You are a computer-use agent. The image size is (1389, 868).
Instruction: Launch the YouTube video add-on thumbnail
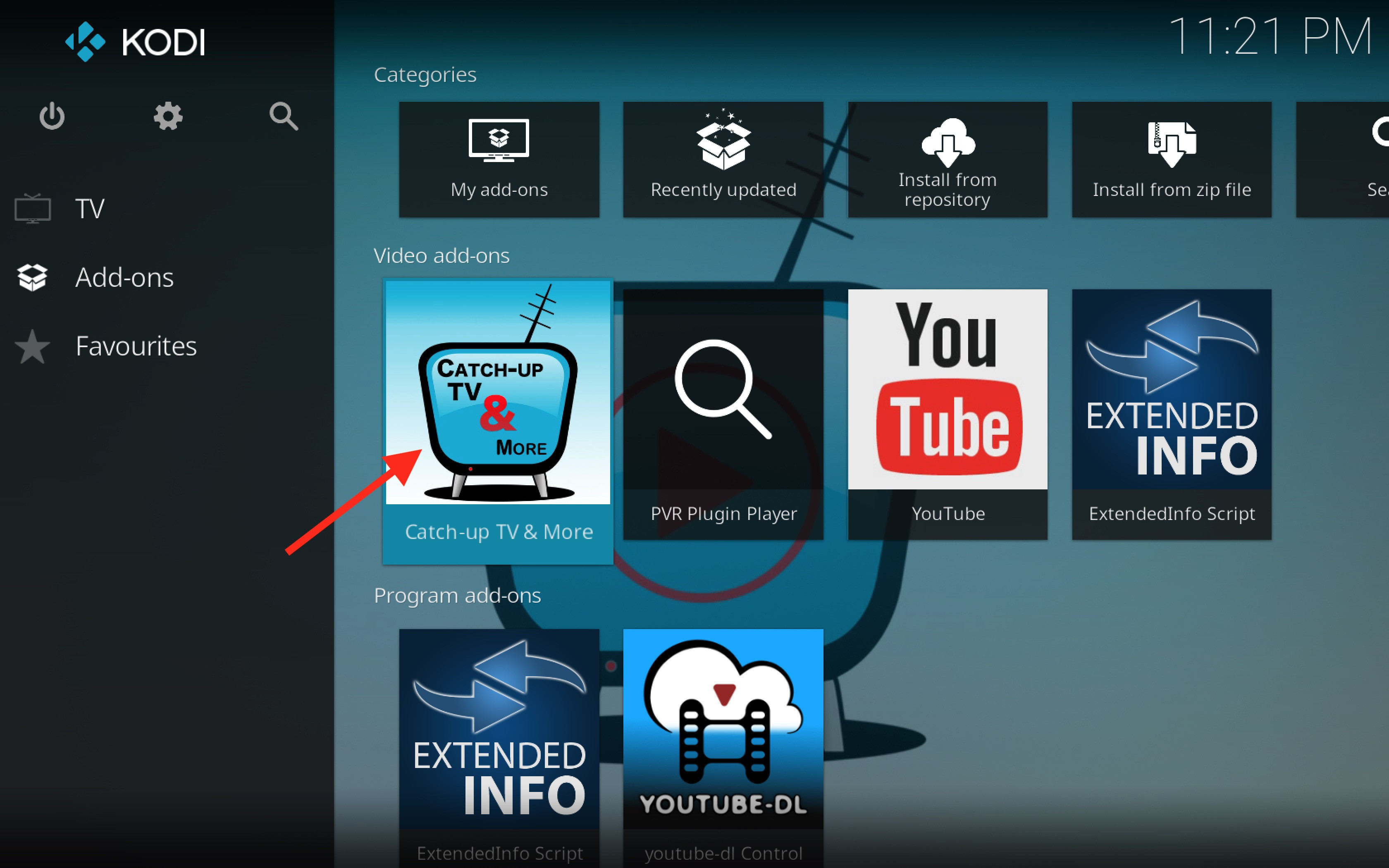click(947, 389)
